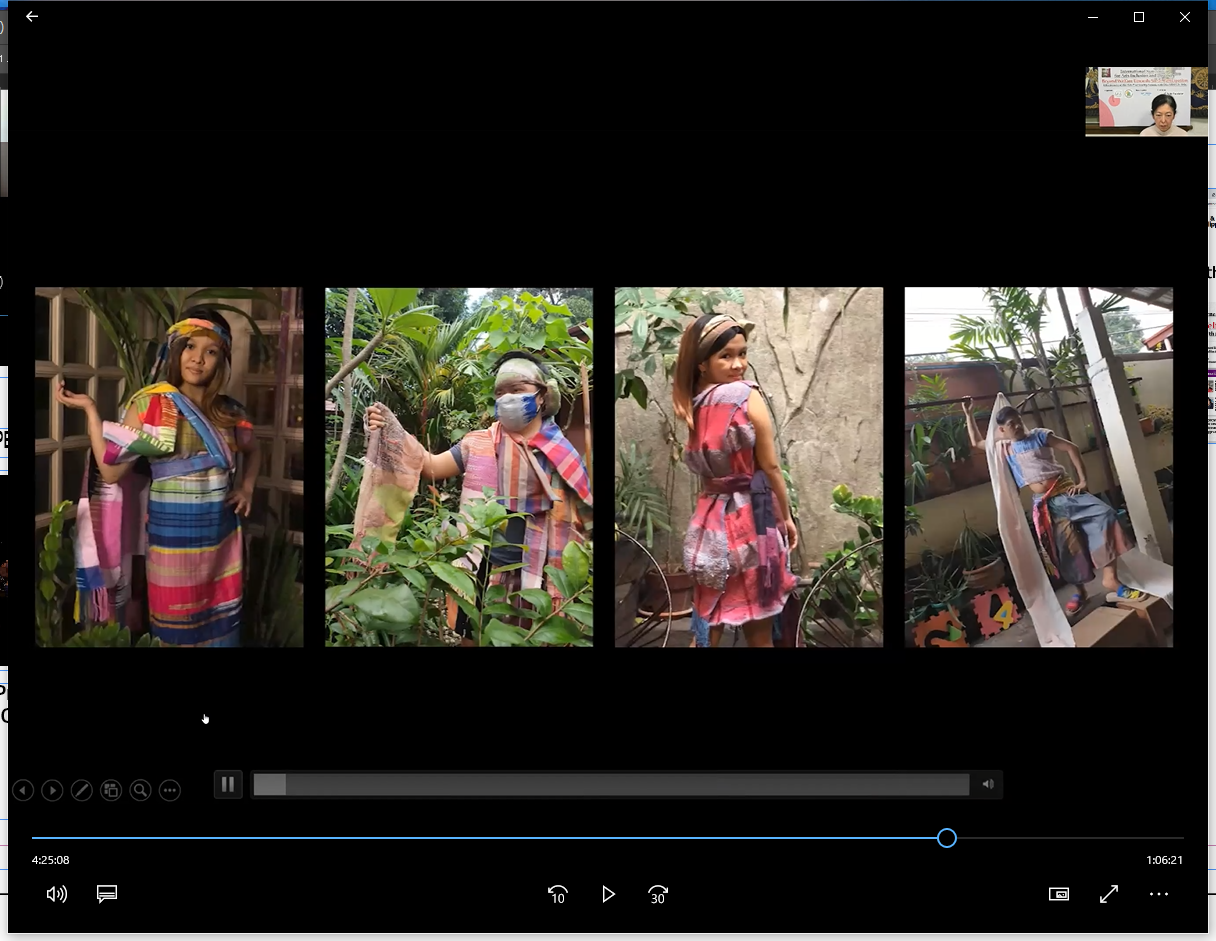This screenshot has height=941, width=1216.
Task: Skip forward 30 seconds
Action: point(658,894)
